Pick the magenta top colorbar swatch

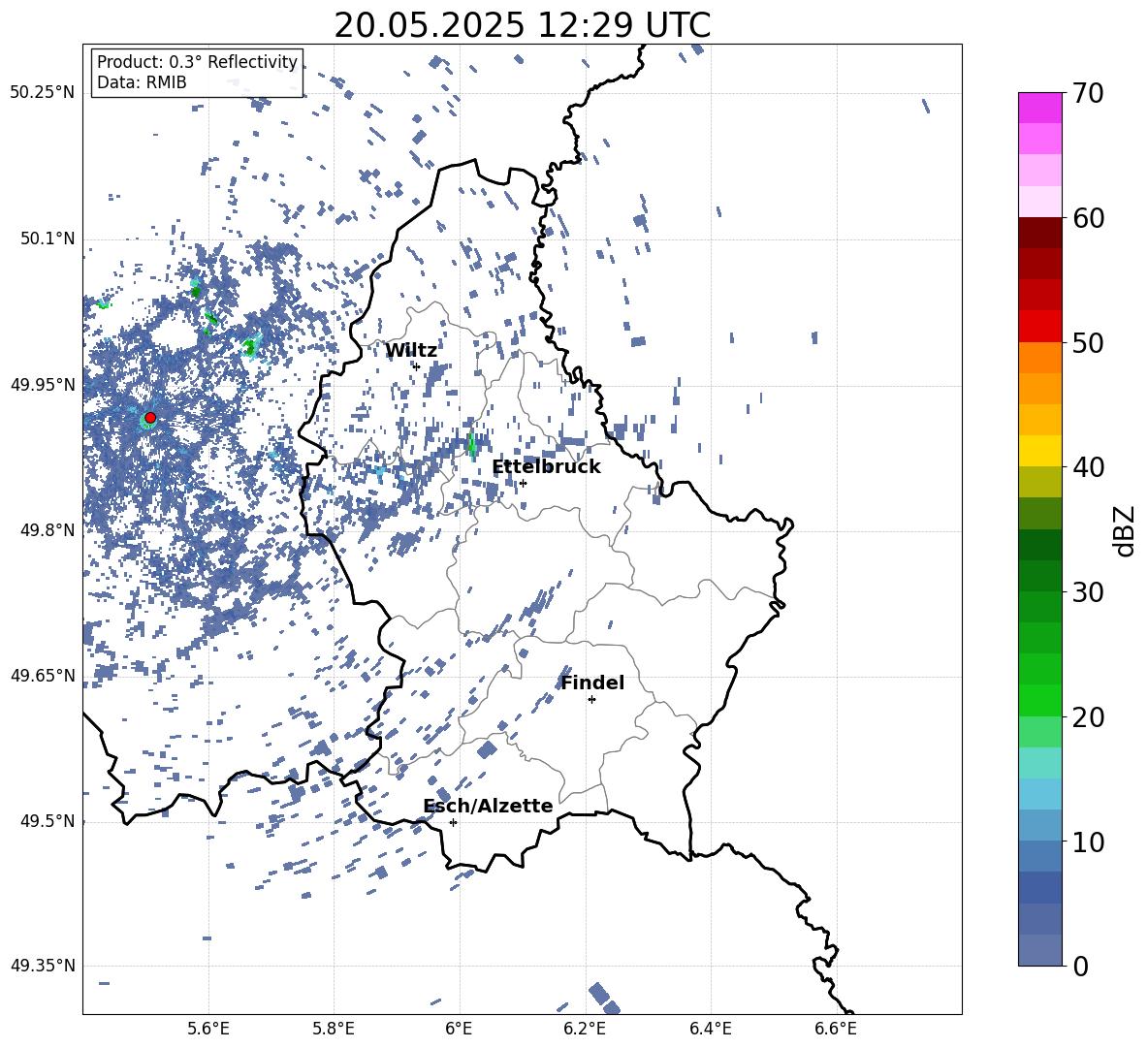(1040, 109)
